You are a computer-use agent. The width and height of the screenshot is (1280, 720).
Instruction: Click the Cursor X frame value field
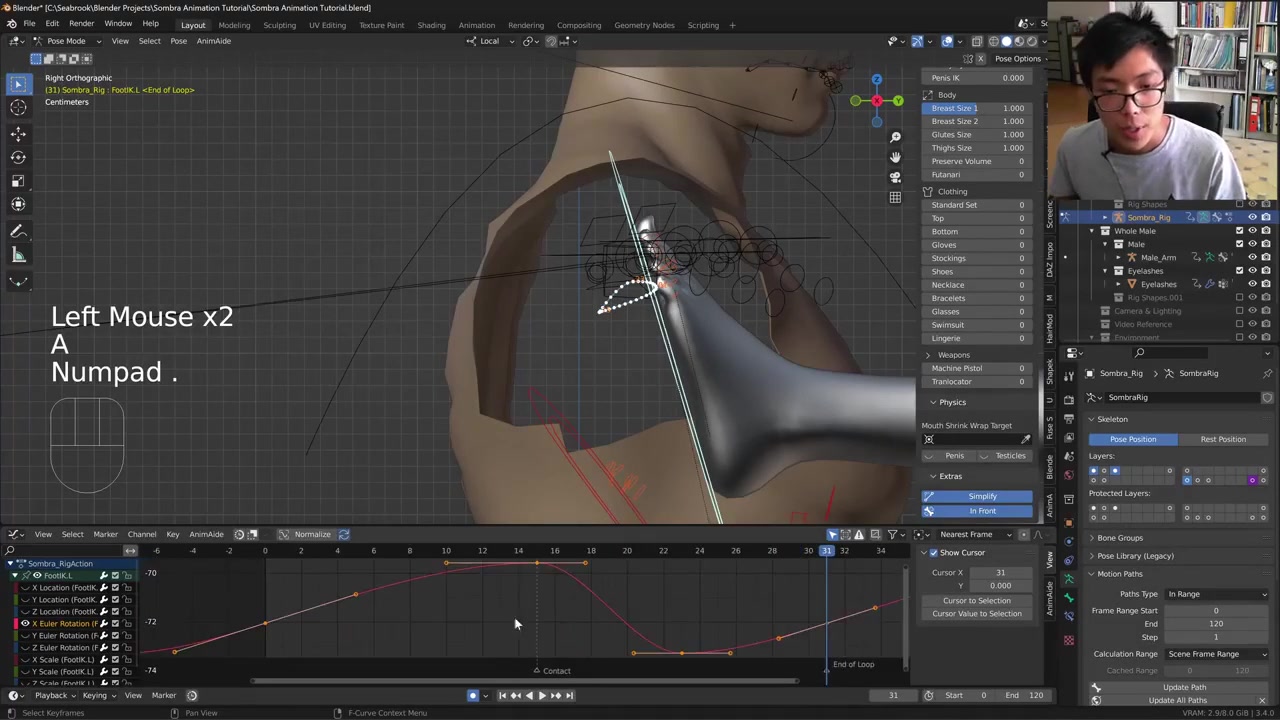[1000, 573]
